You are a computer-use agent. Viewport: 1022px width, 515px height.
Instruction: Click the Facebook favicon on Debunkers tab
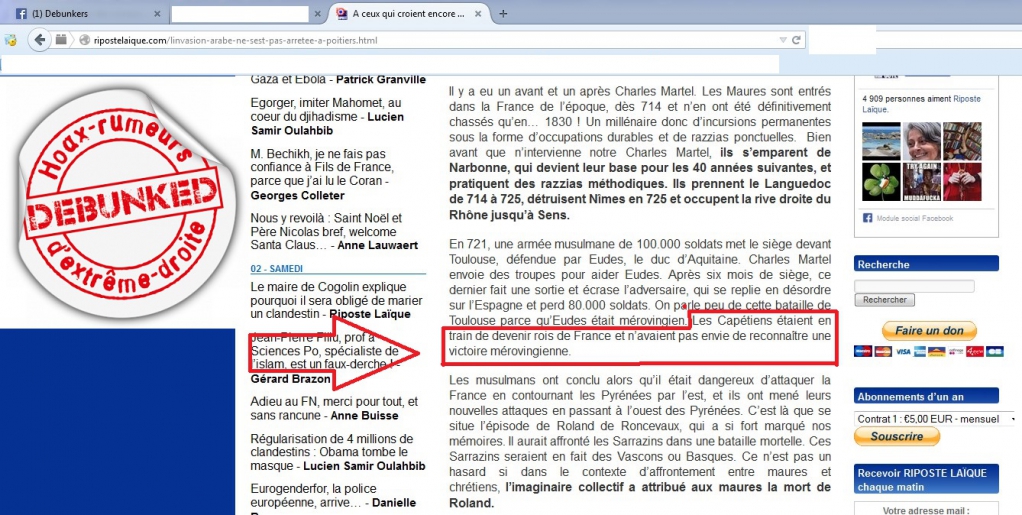[21, 14]
